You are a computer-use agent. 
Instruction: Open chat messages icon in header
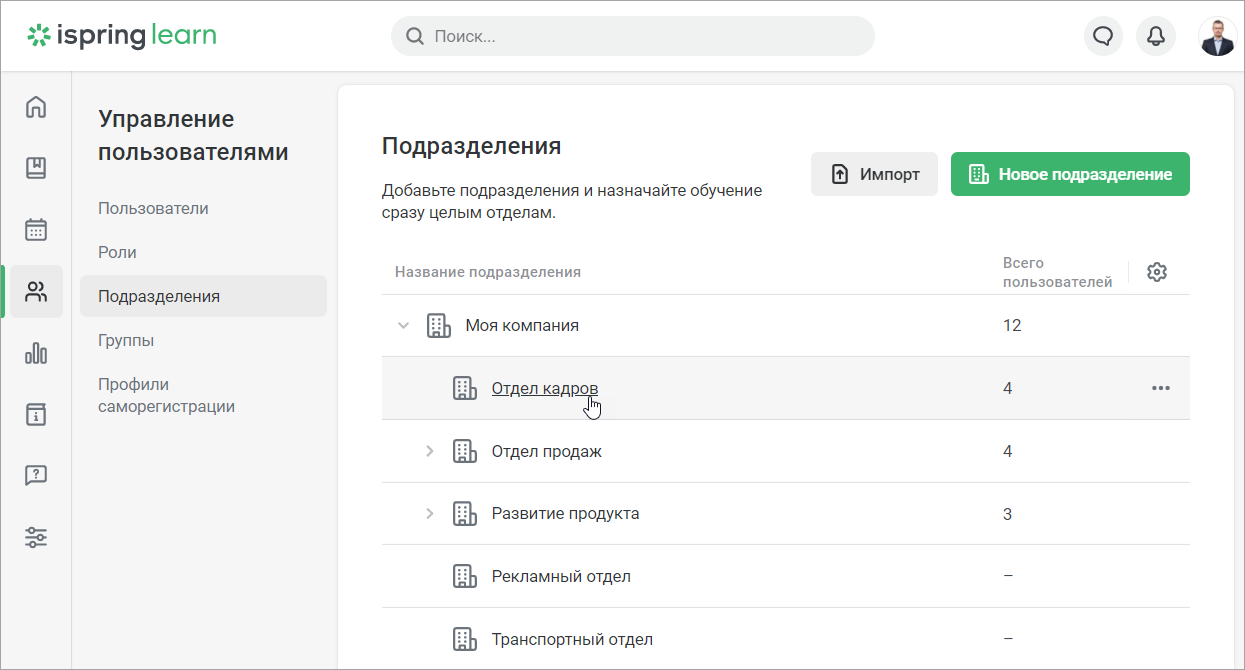click(x=1103, y=36)
